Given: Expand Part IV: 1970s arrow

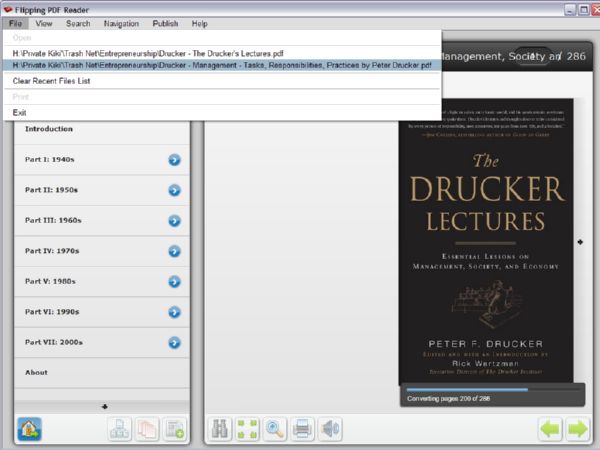Looking at the screenshot, I should click(174, 251).
